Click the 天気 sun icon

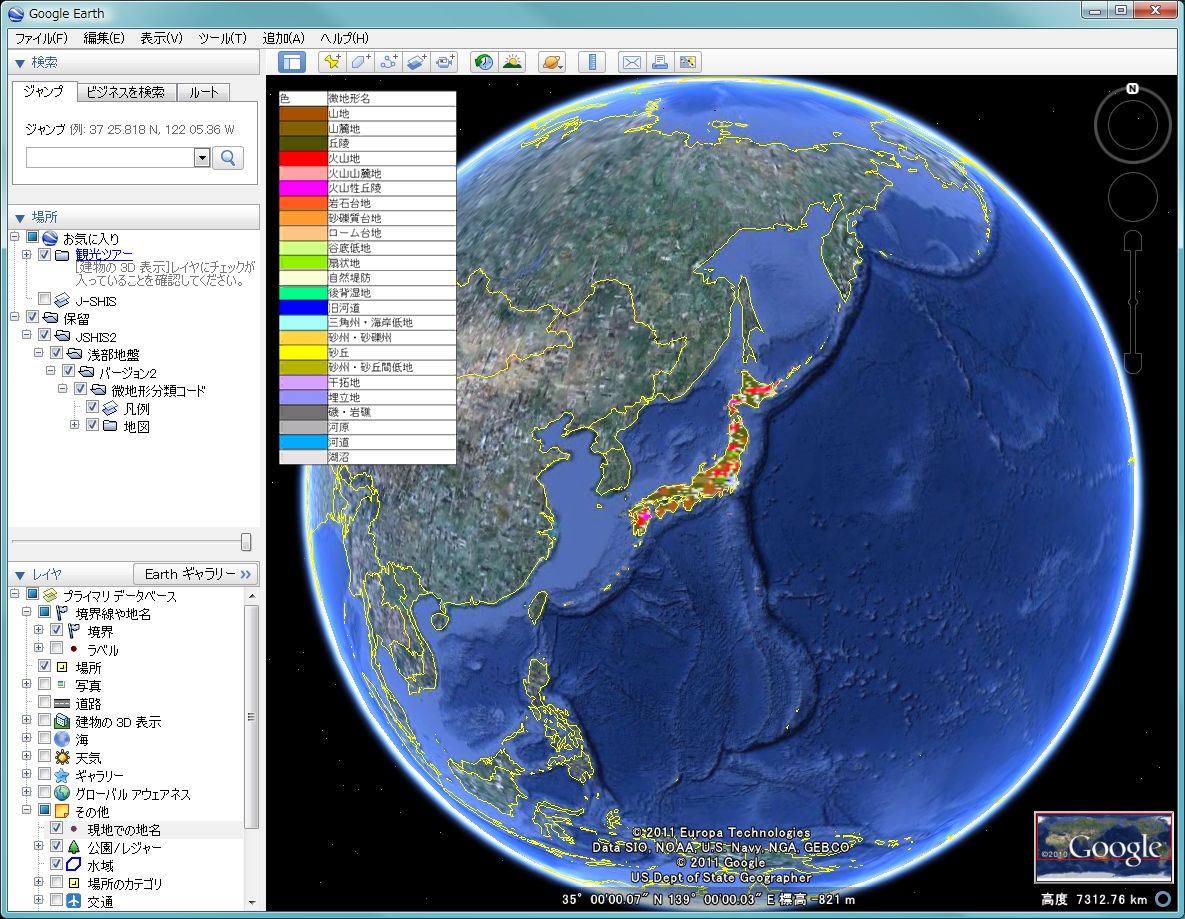[63, 757]
